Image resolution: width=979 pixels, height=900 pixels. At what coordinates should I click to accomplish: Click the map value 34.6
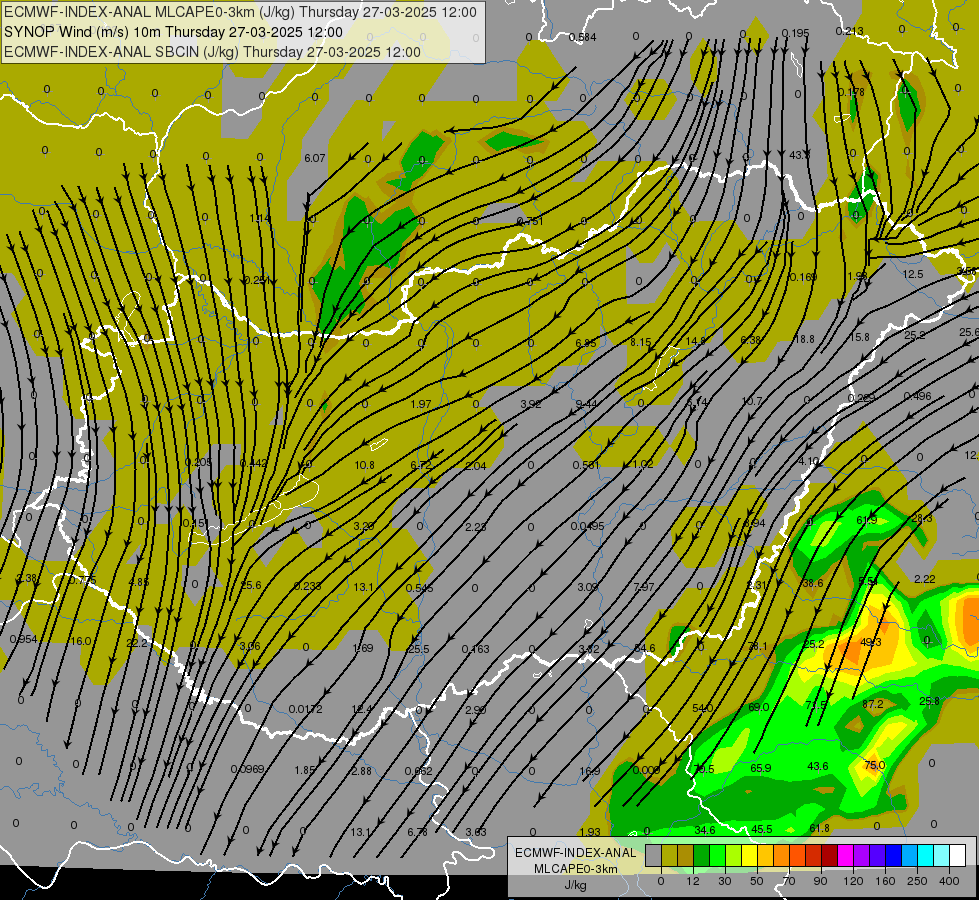pos(705,830)
